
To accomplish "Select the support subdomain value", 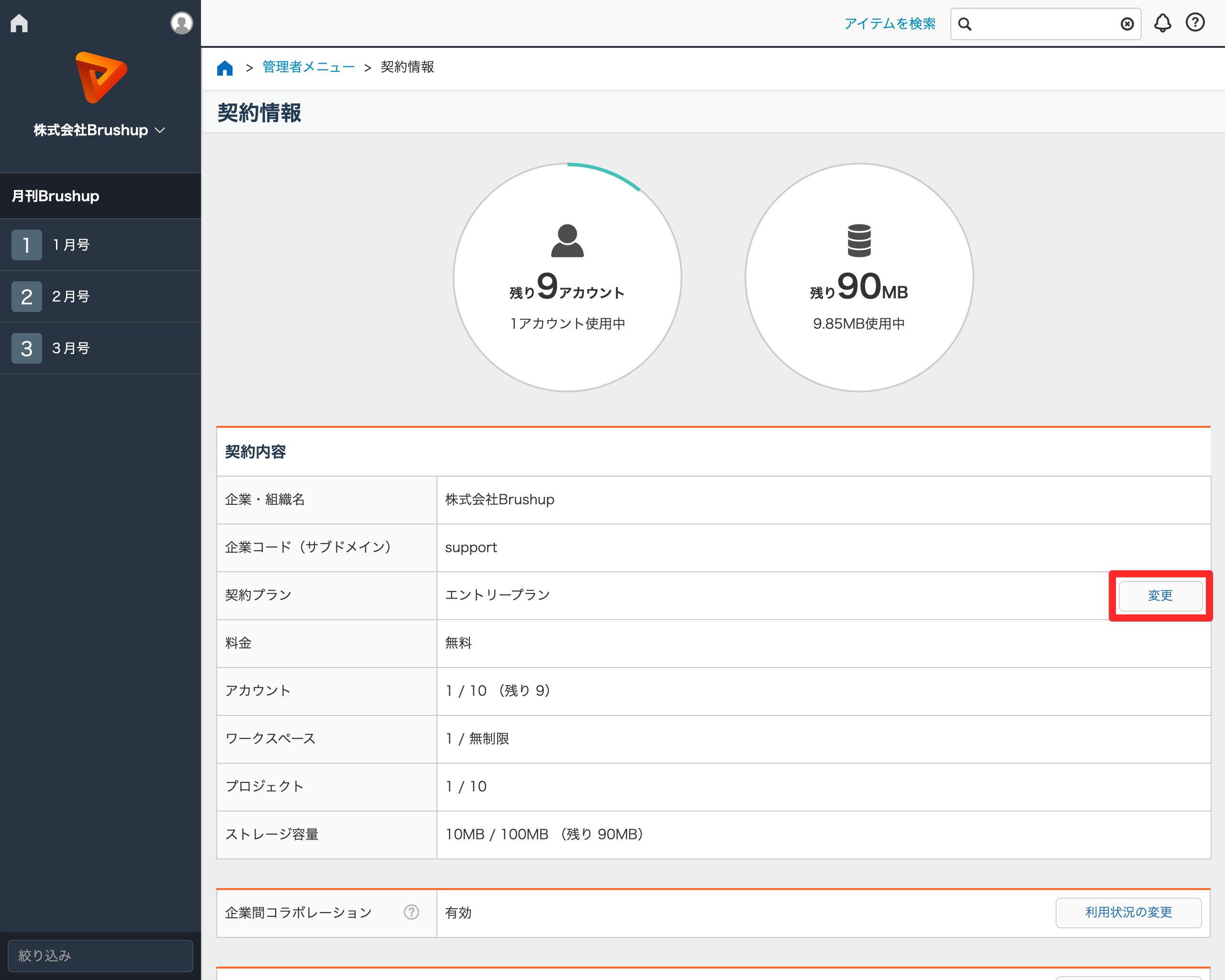I will 471,548.
